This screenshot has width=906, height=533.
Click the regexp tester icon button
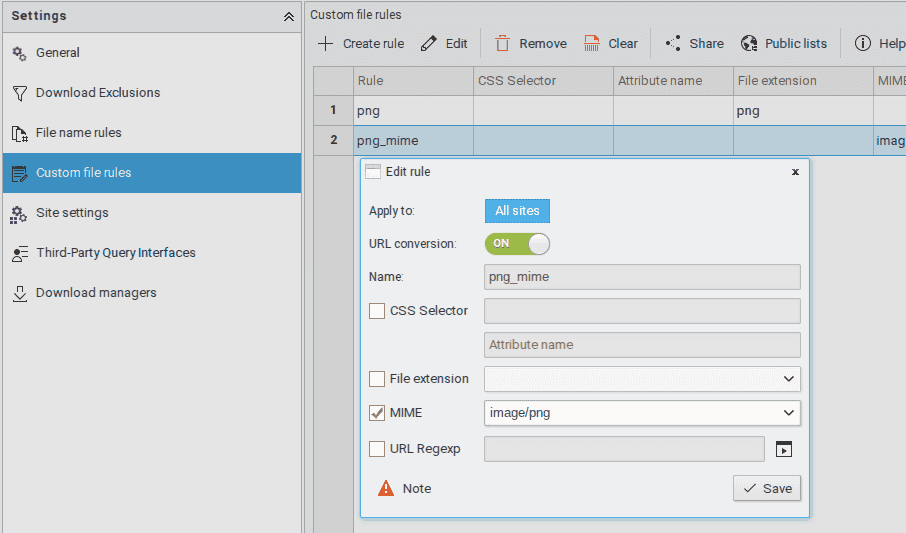click(784, 449)
